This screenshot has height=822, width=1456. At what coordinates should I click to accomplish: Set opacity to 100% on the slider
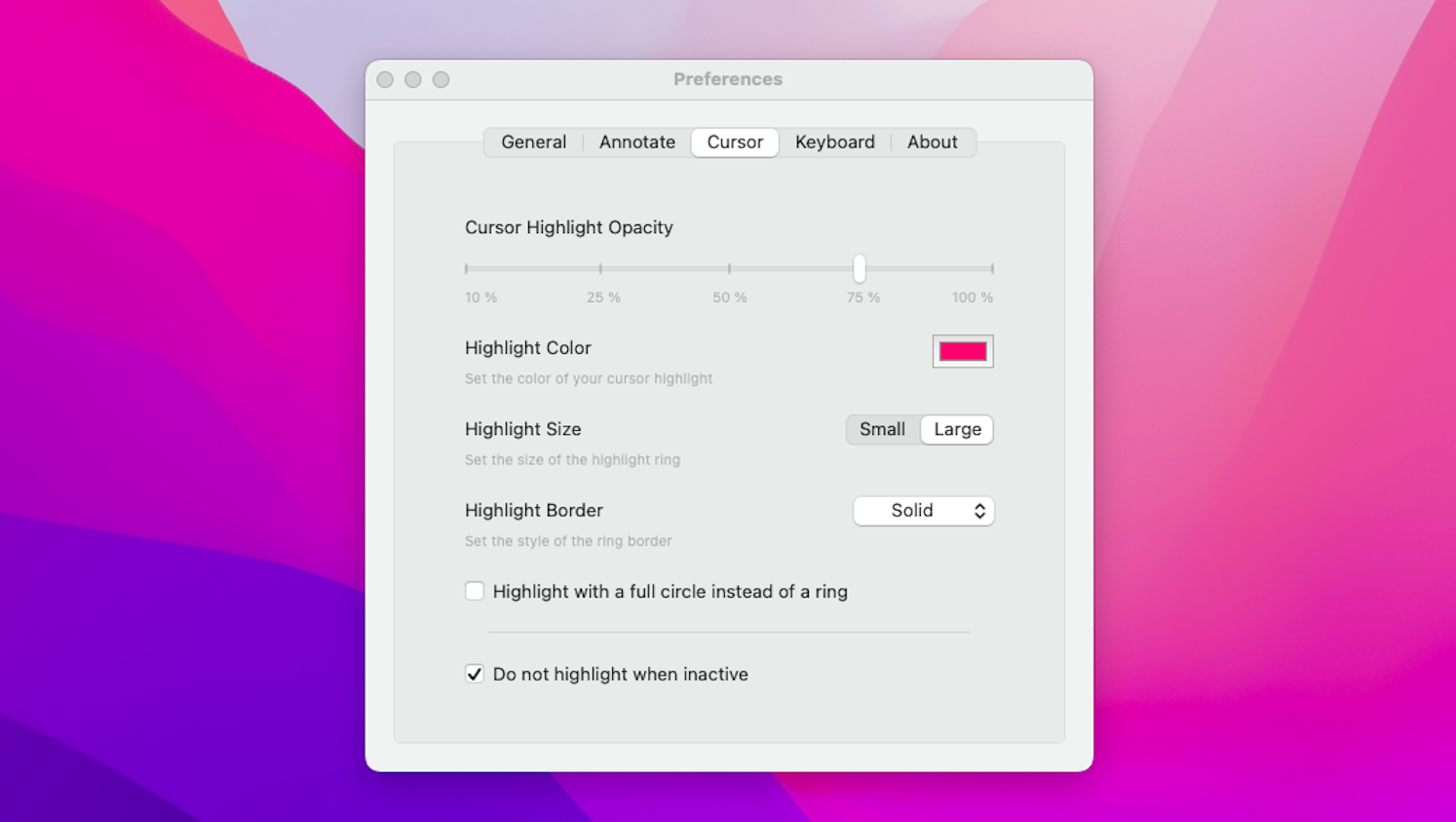pyautogui.click(x=991, y=268)
